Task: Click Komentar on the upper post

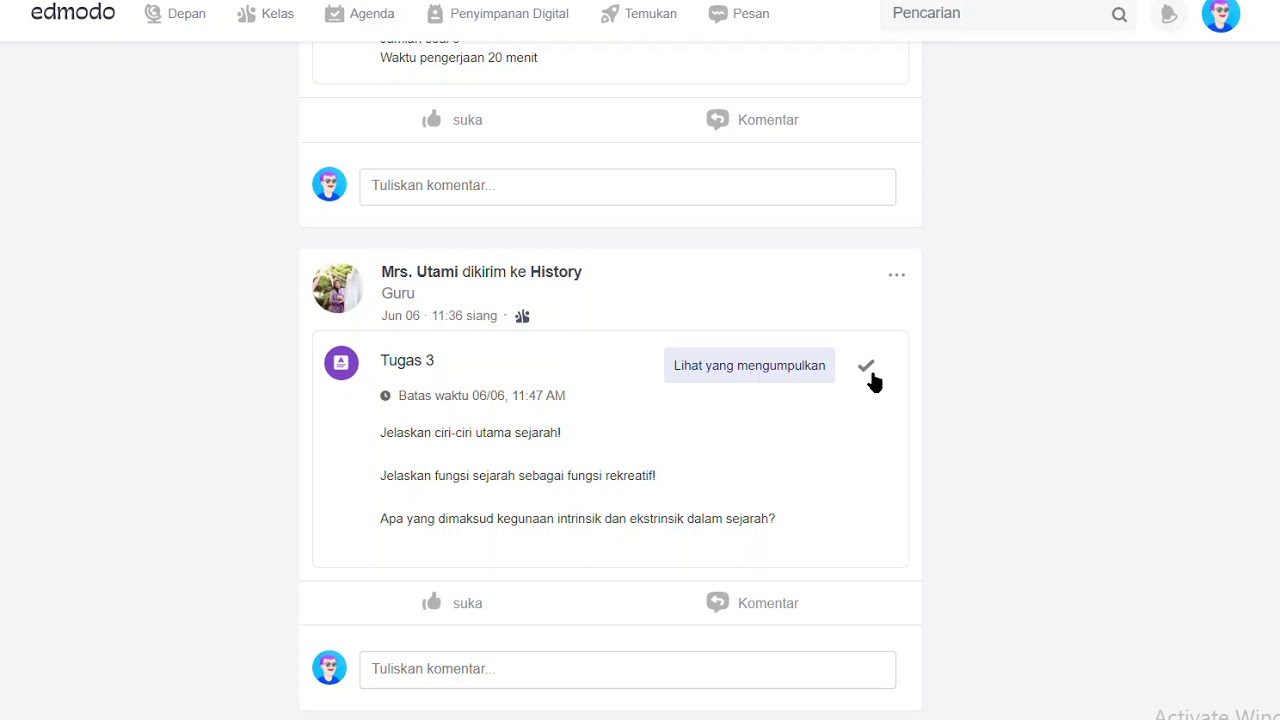Action: point(752,120)
